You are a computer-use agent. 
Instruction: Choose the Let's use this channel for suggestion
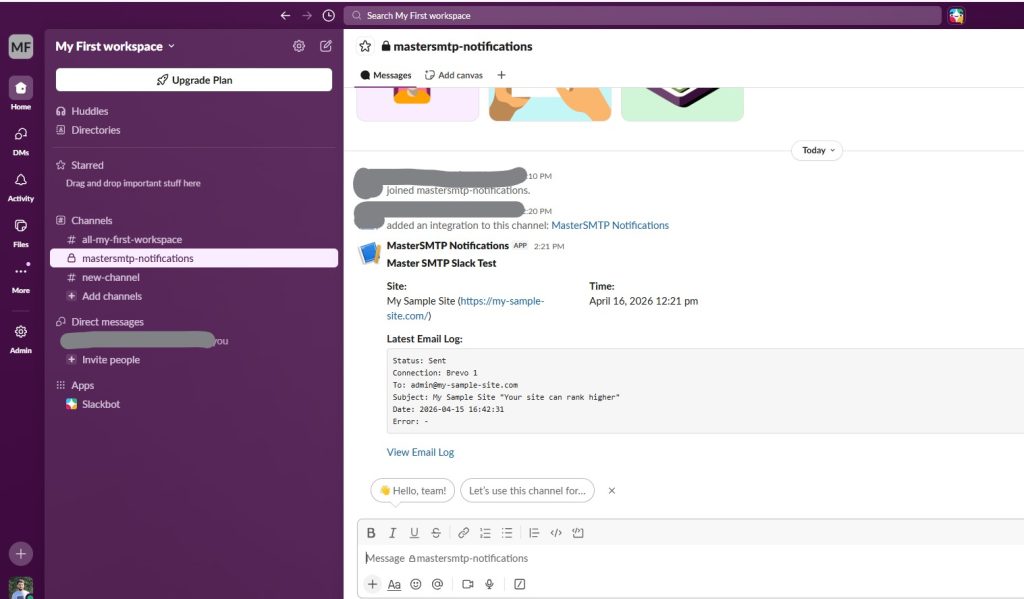(x=527, y=491)
